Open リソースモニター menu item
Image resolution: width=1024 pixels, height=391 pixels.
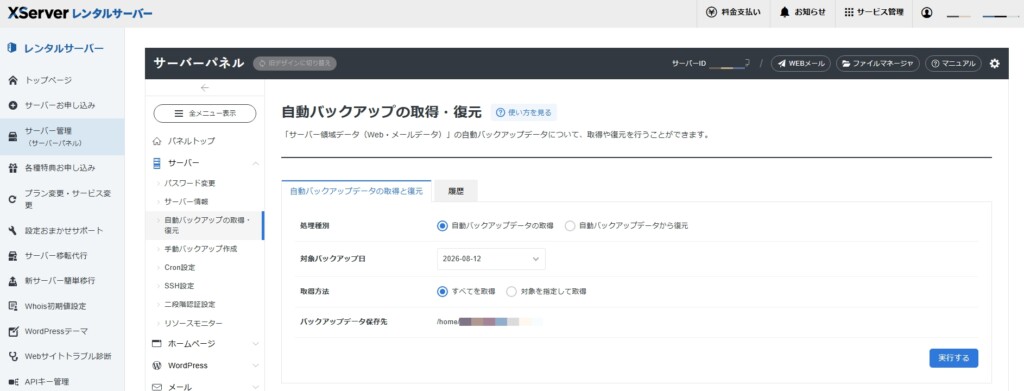click(x=193, y=324)
